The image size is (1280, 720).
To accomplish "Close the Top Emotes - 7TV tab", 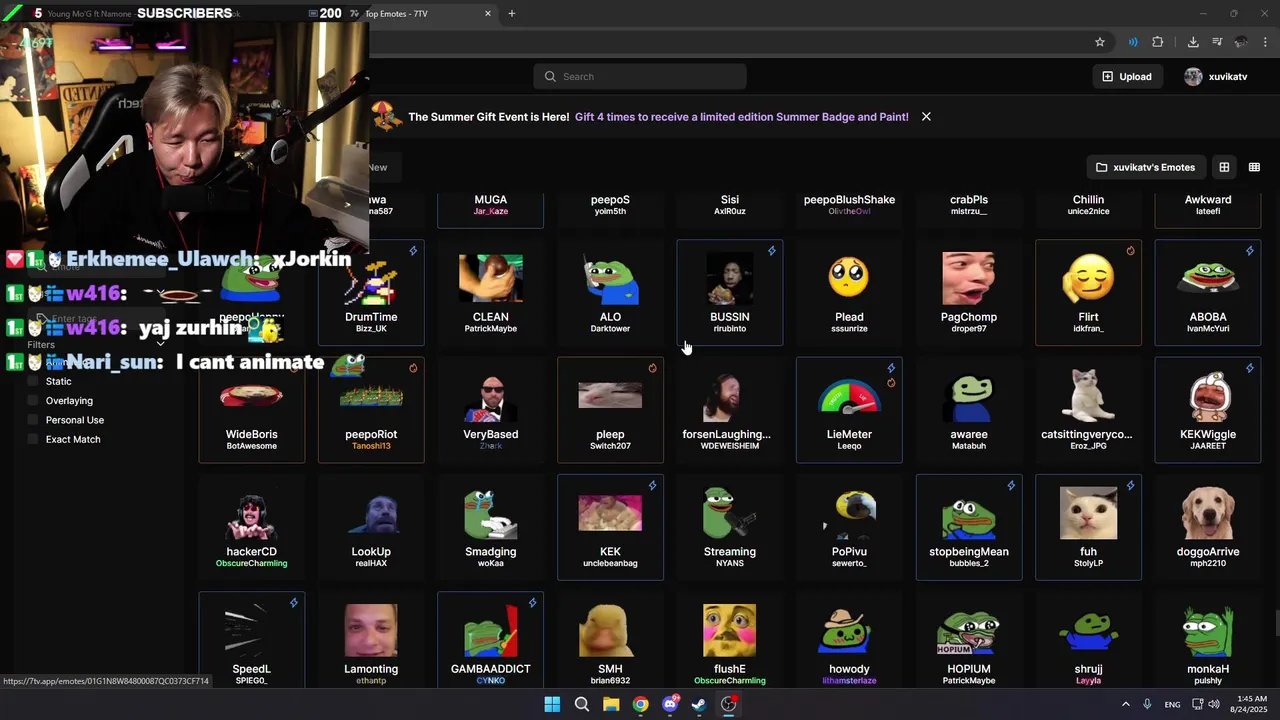I will pos(488,14).
